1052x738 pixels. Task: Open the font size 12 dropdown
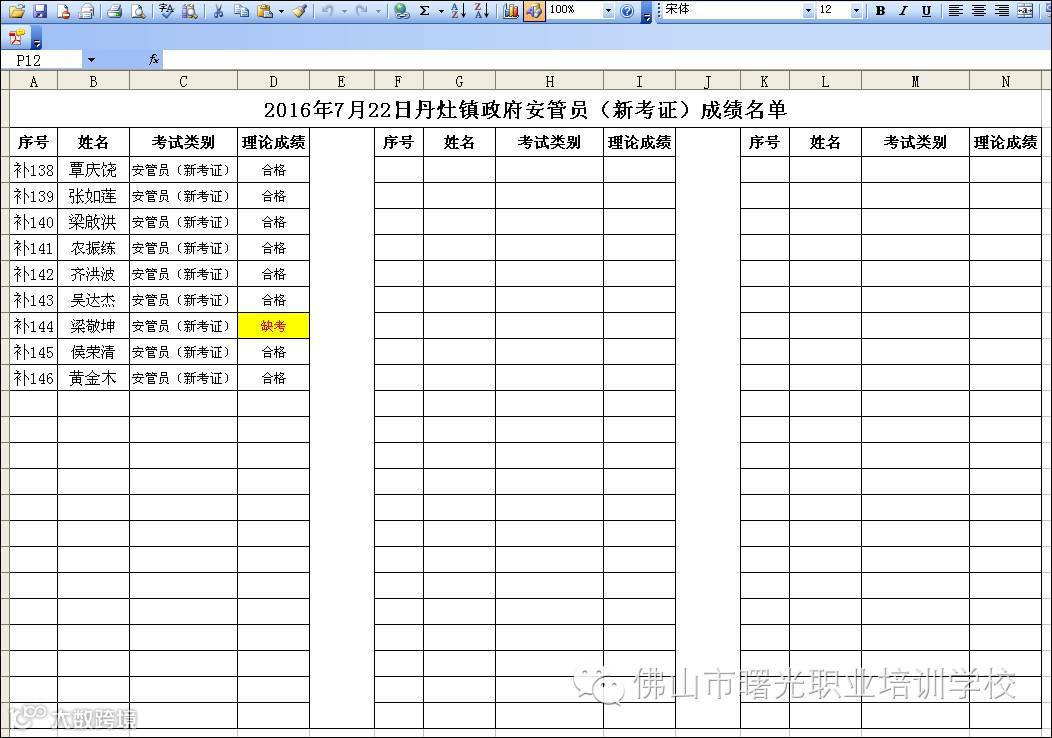[x=855, y=11]
